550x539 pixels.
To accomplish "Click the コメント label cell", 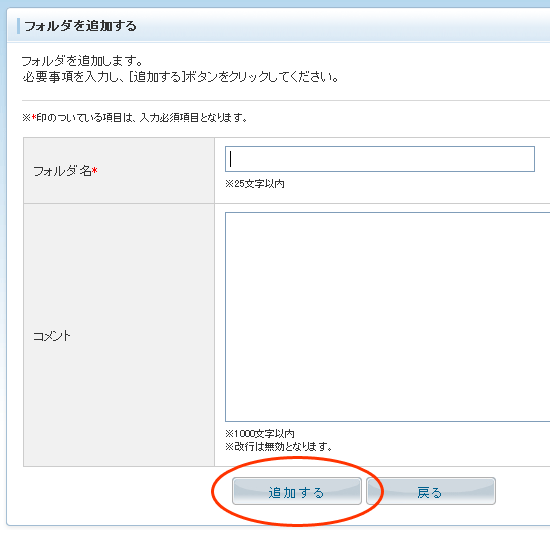I will tap(119, 335).
